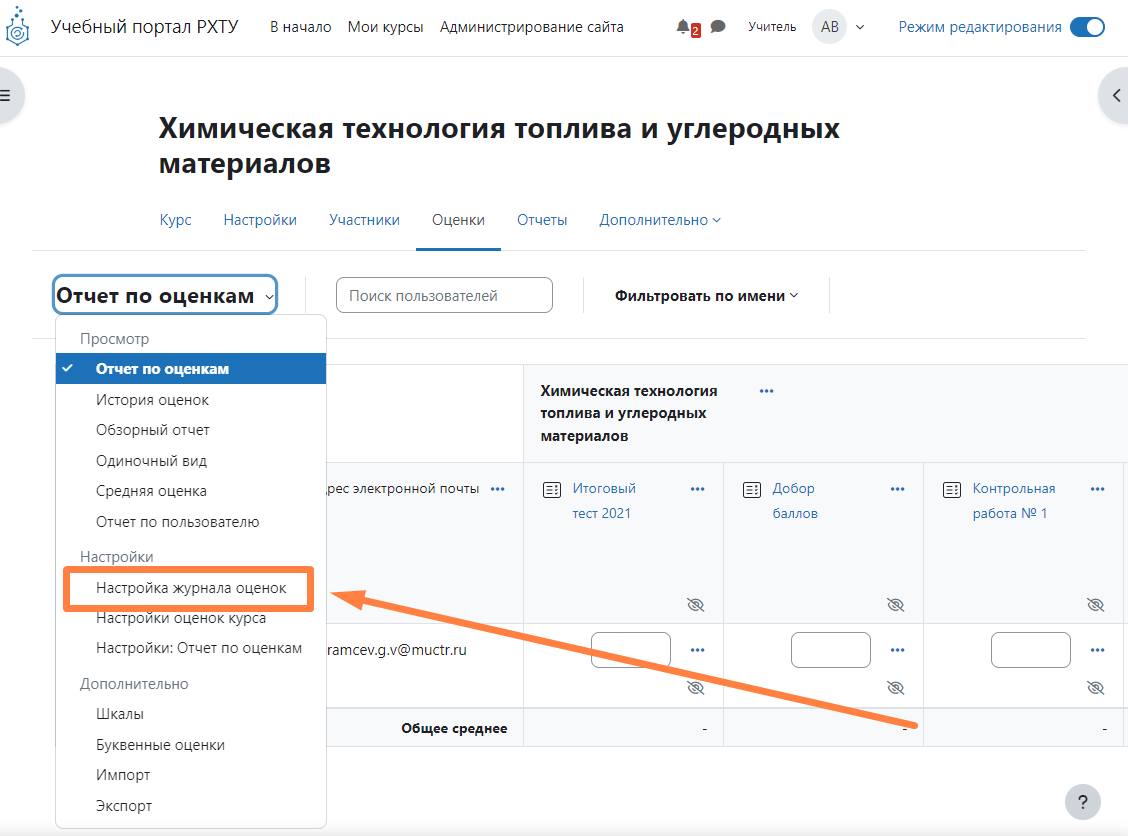
Task: Open the messages chat bubble icon
Action: (x=718, y=27)
